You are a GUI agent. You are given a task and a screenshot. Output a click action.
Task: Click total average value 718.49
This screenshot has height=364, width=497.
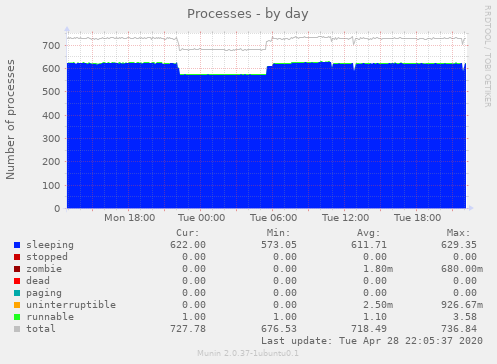pos(369,329)
